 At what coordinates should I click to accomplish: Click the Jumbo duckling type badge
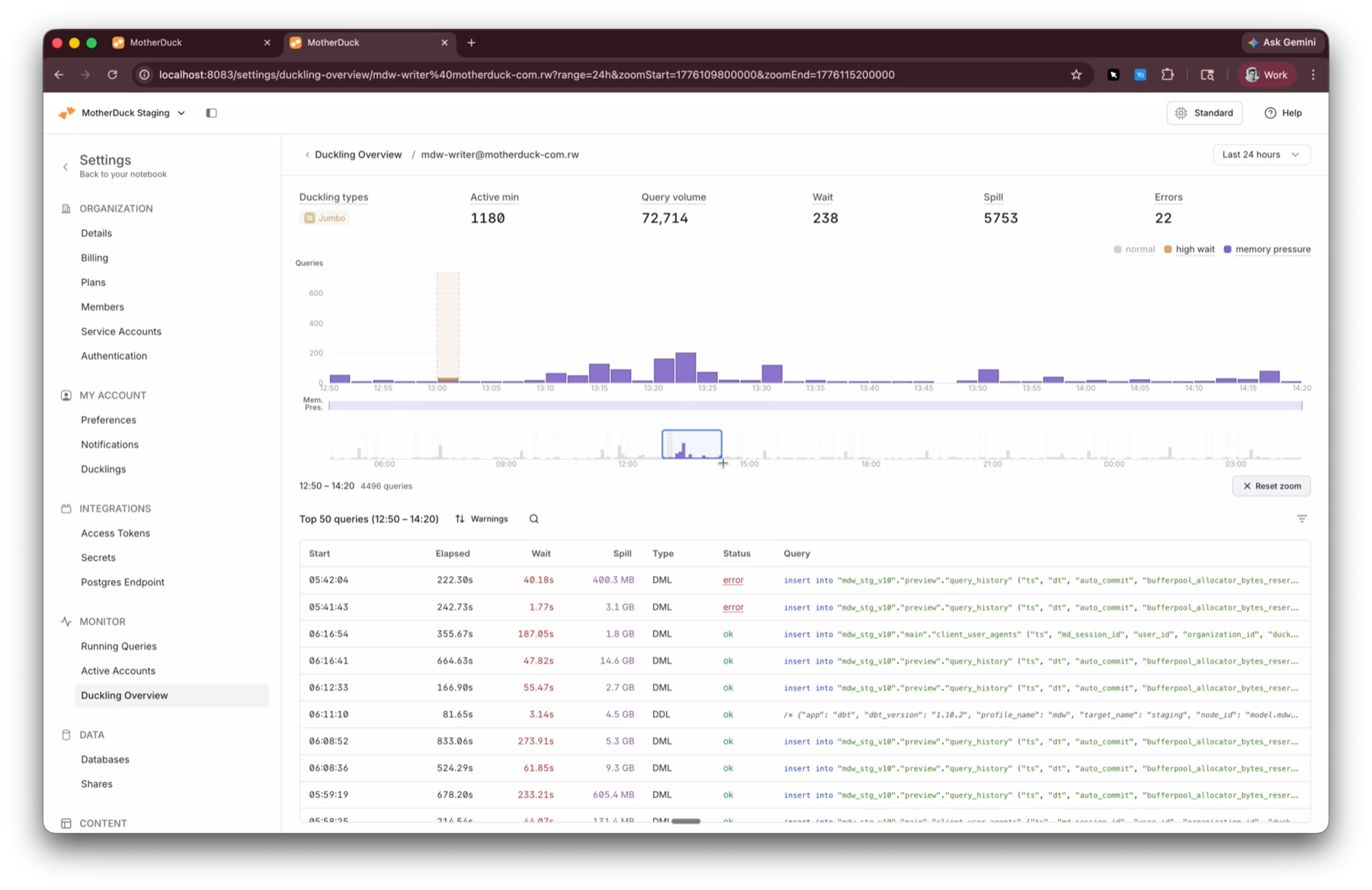(325, 218)
